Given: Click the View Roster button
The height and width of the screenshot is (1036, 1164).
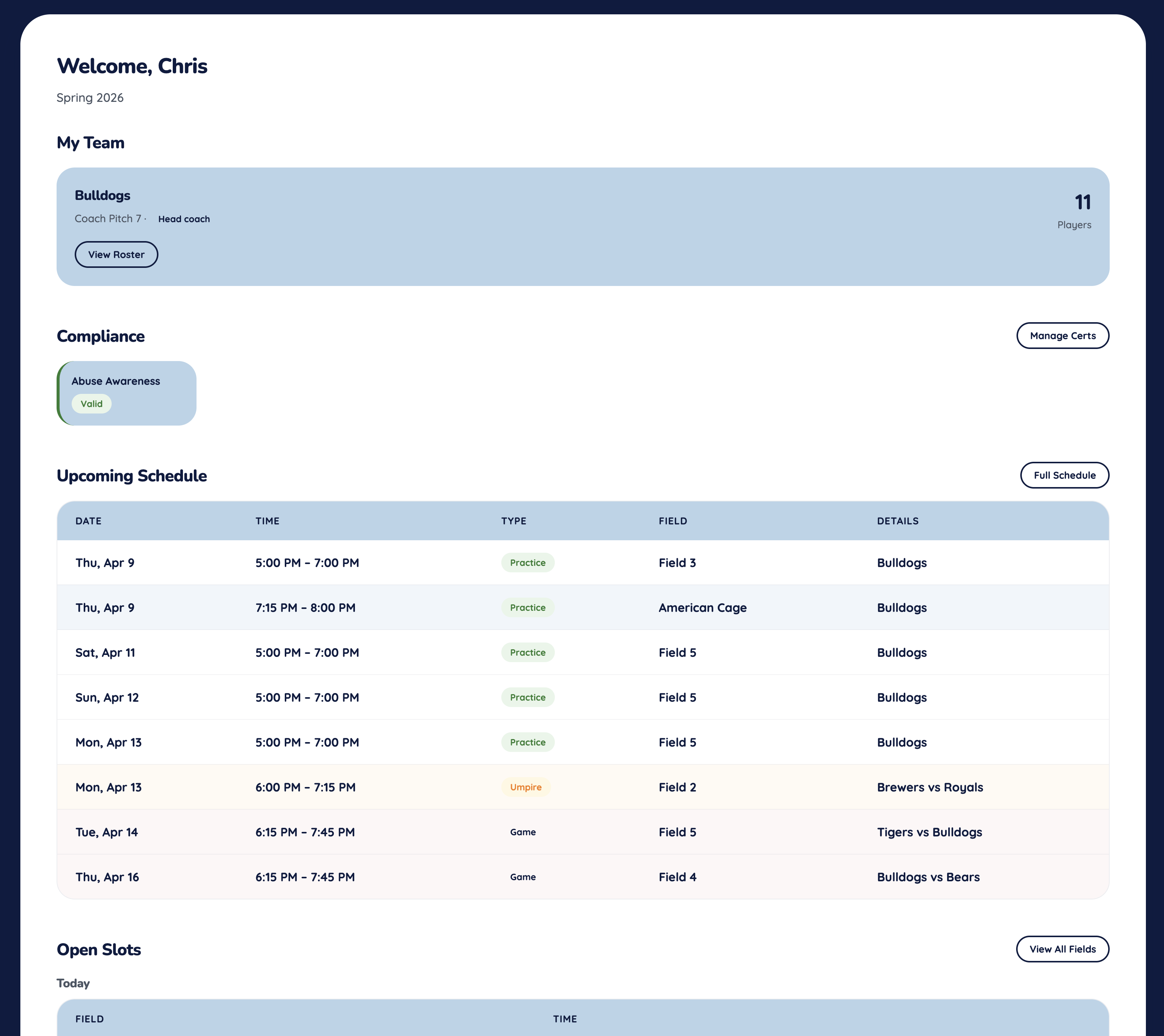Looking at the screenshot, I should point(116,255).
